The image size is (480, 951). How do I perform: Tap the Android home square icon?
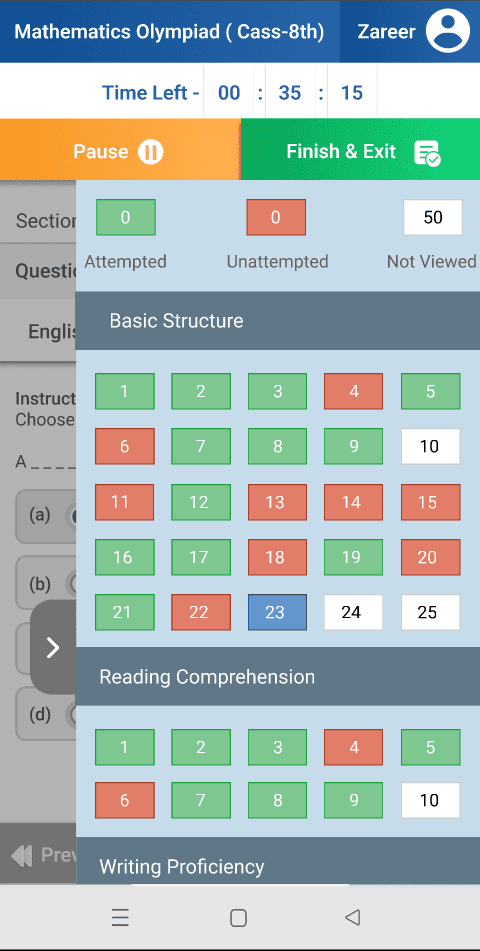pyautogui.click(x=238, y=918)
